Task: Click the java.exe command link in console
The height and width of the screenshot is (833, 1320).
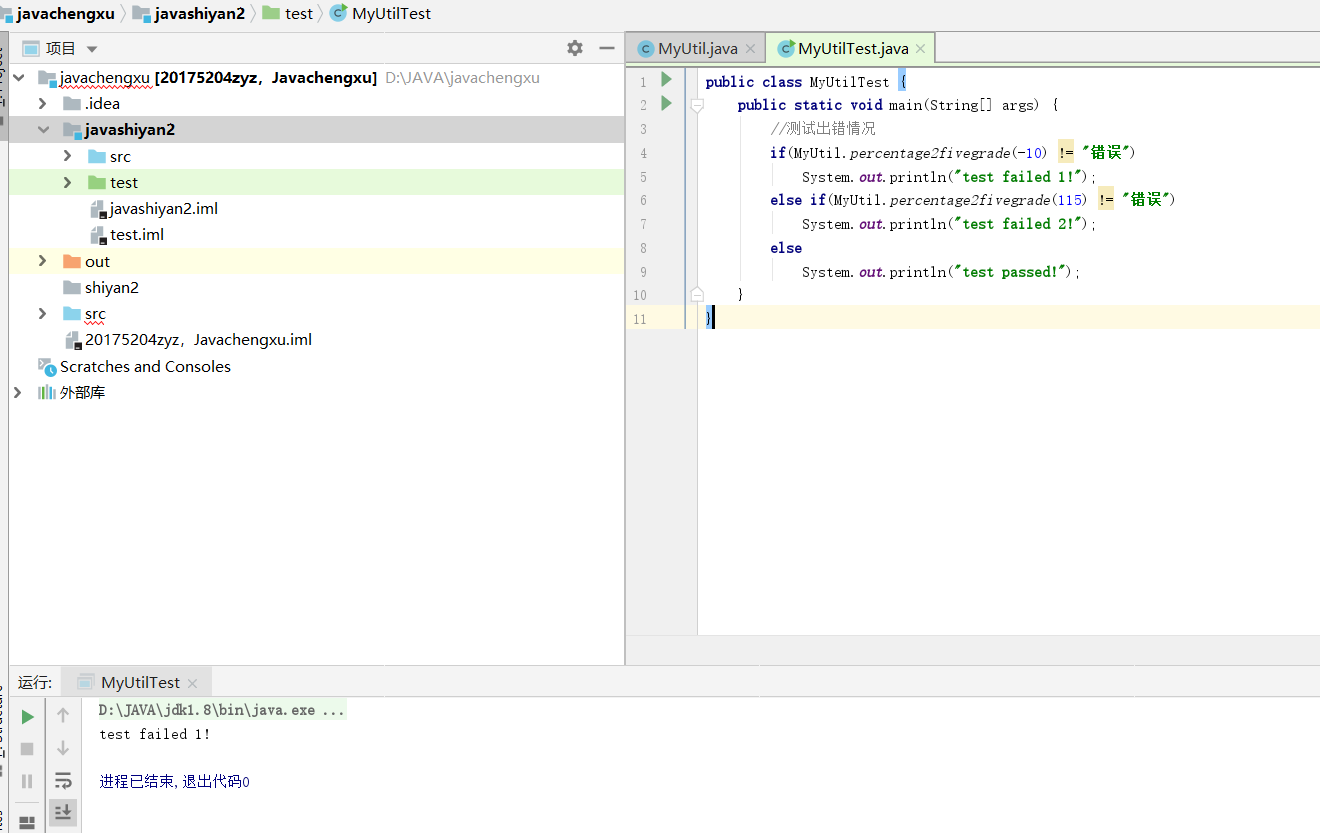Action: coord(222,710)
